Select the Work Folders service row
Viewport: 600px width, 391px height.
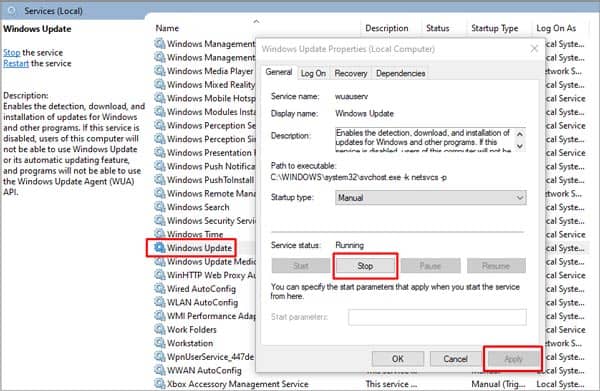coord(186,329)
